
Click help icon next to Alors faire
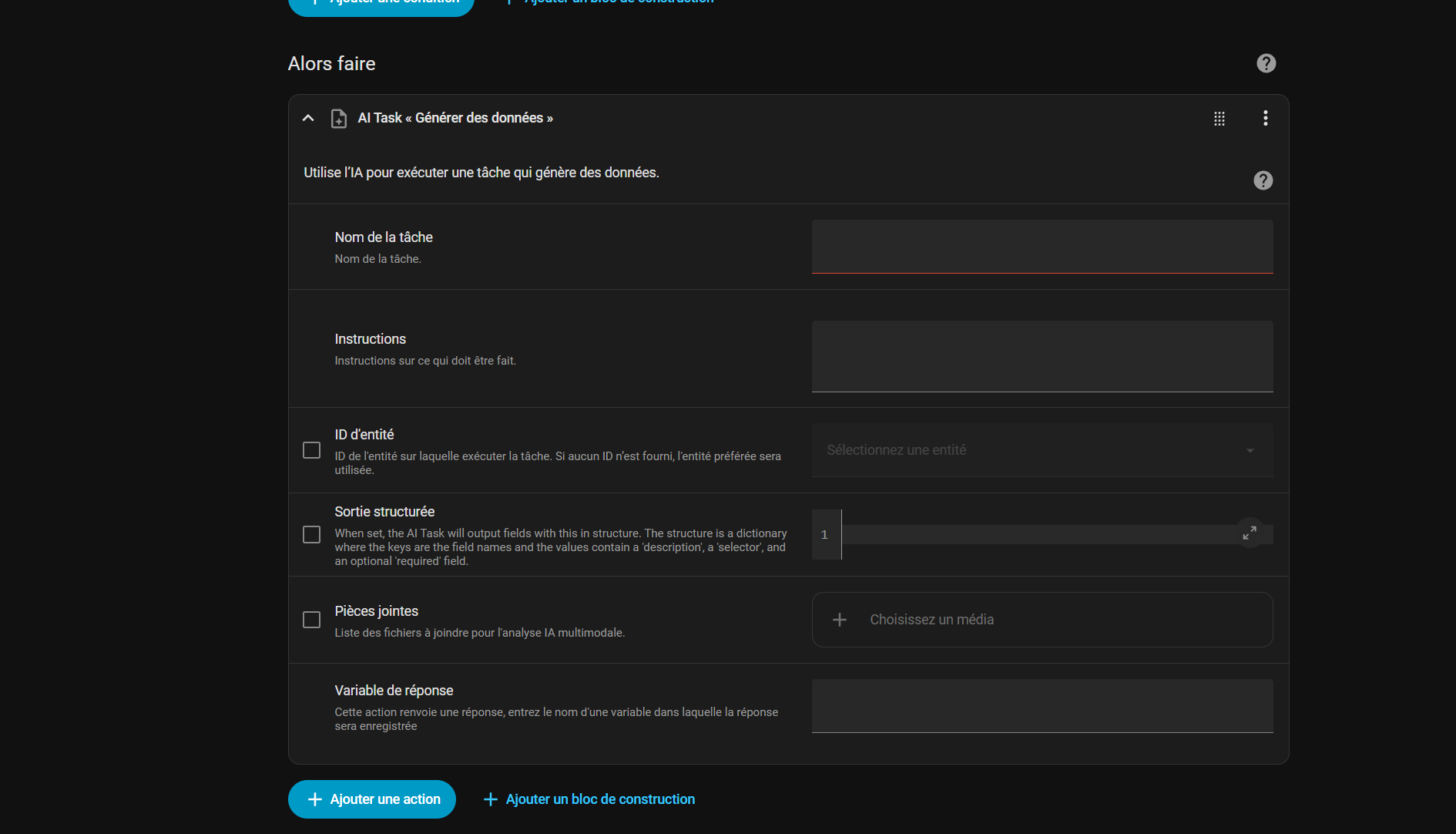1266,63
